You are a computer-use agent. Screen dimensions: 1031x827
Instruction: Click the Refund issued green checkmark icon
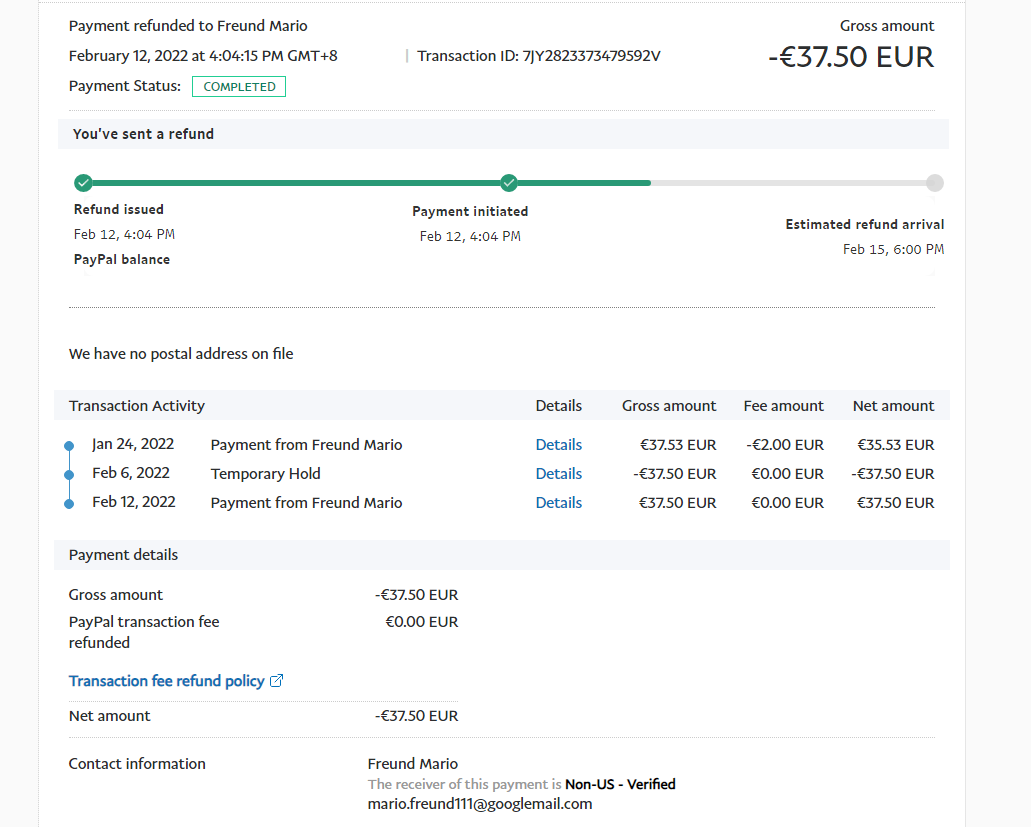point(83,183)
